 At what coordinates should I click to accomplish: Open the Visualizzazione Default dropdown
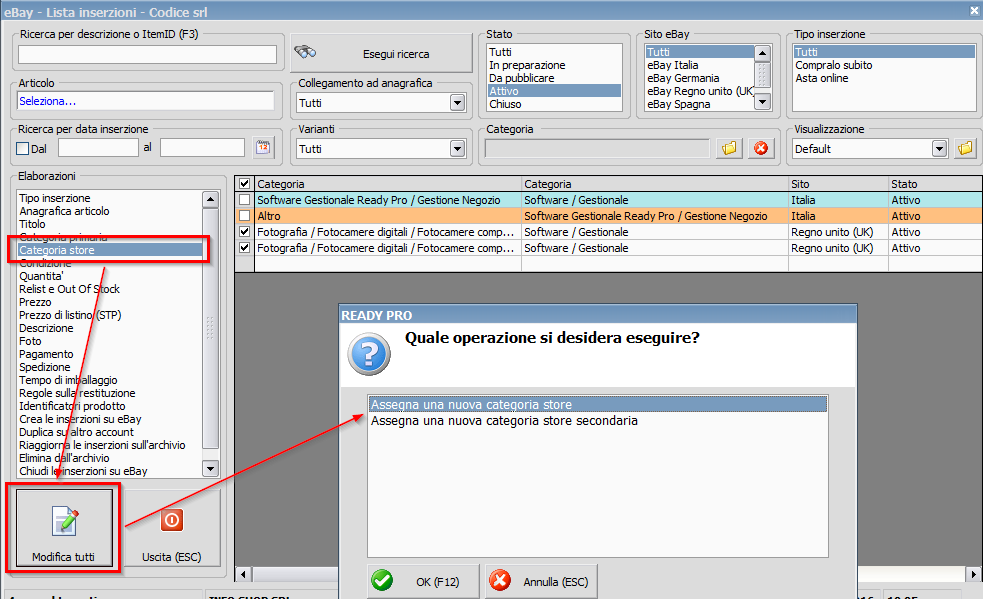coord(938,149)
